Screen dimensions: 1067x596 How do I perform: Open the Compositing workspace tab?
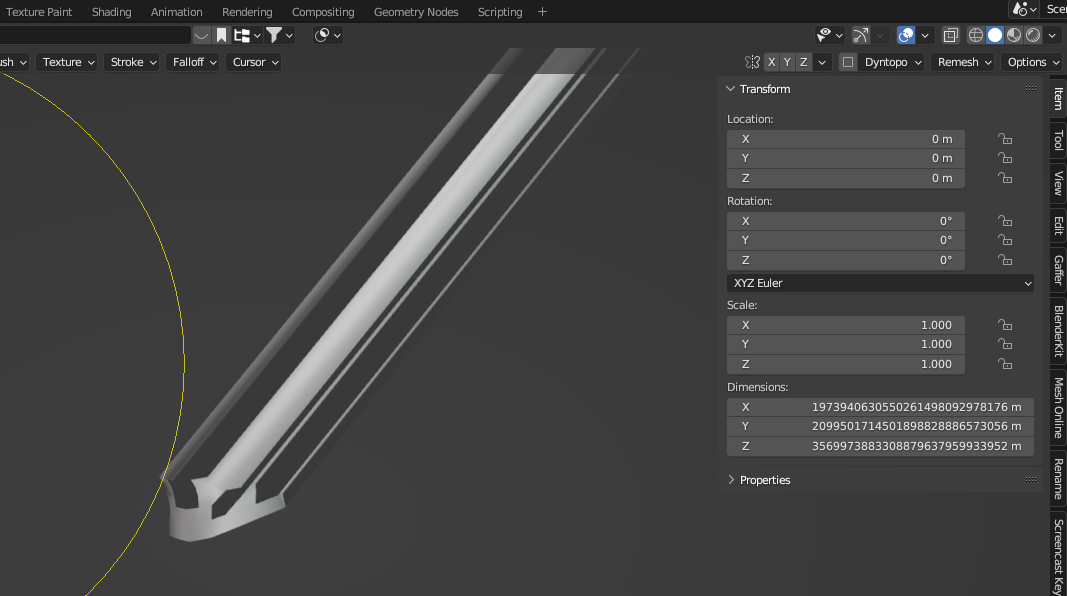tap(323, 12)
